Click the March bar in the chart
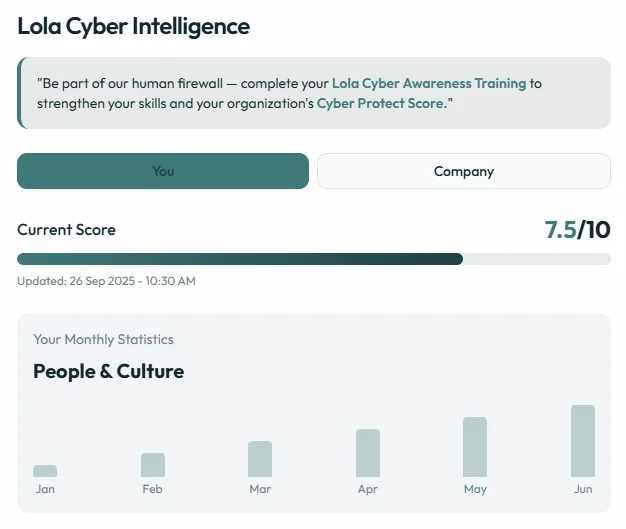 tap(260, 458)
